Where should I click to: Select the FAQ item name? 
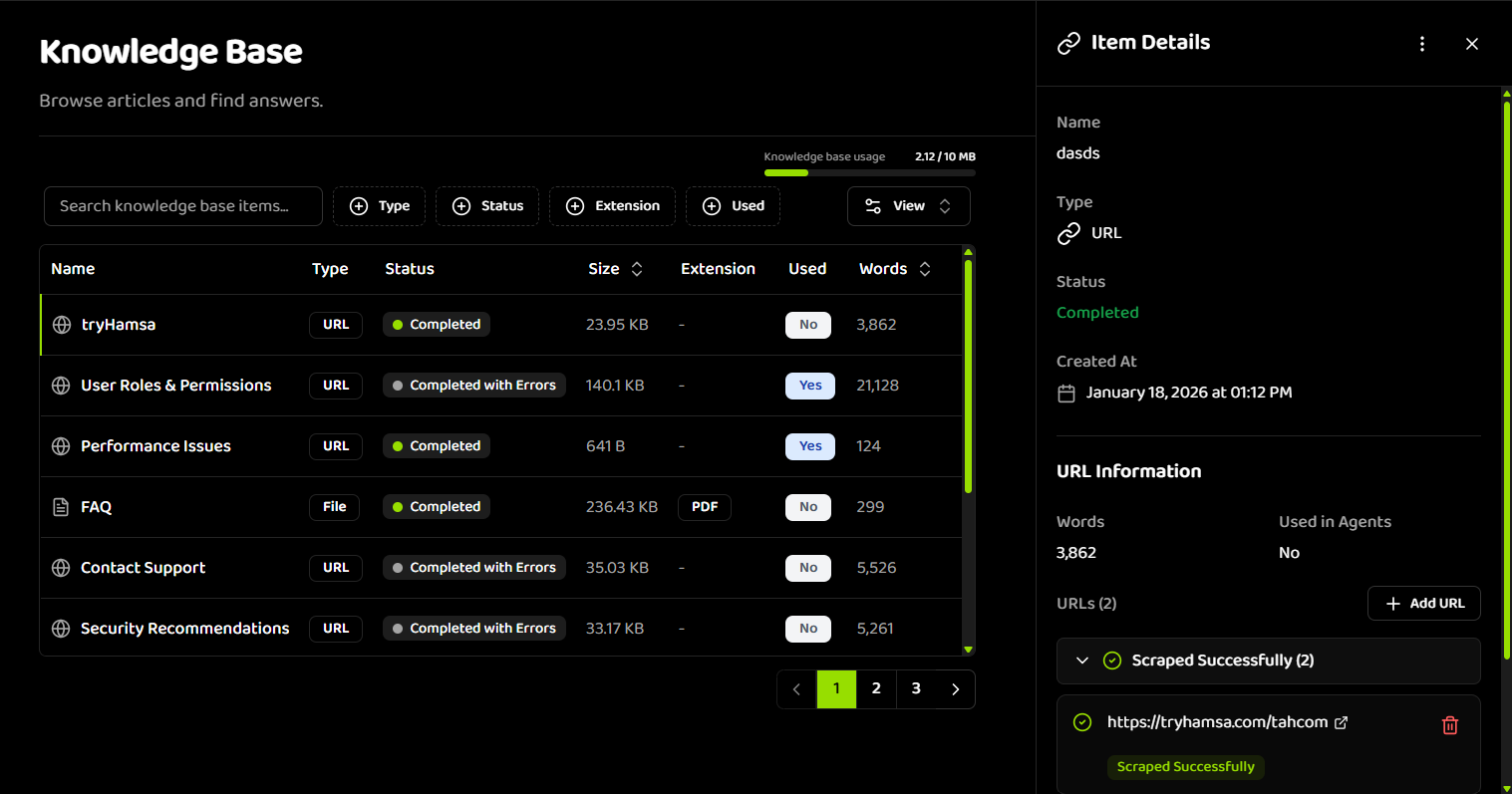96,507
